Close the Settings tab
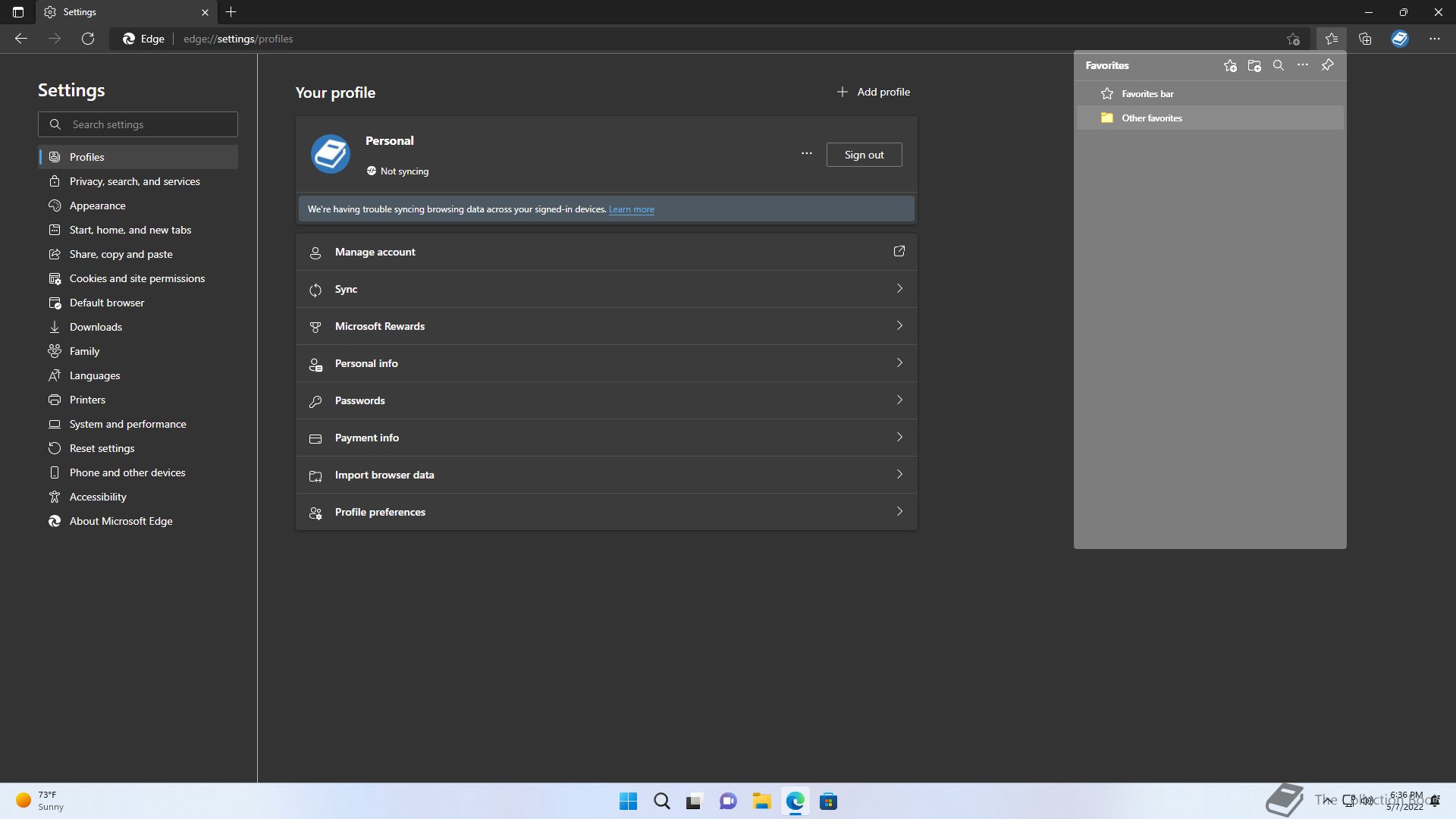This screenshot has width=1456, height=819. click(205, 12)
